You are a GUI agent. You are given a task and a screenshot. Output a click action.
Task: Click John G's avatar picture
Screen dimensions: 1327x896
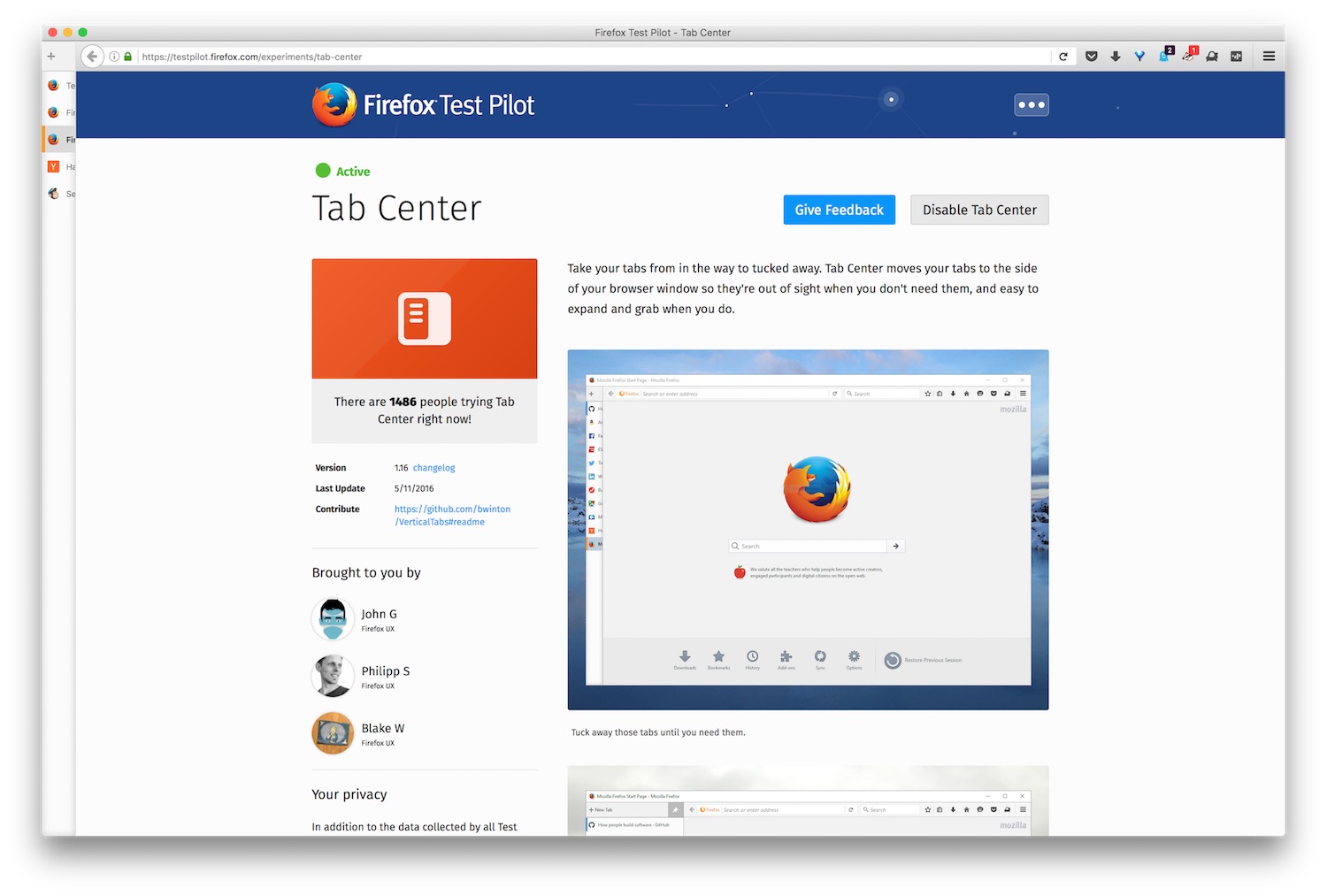point(333,619)
